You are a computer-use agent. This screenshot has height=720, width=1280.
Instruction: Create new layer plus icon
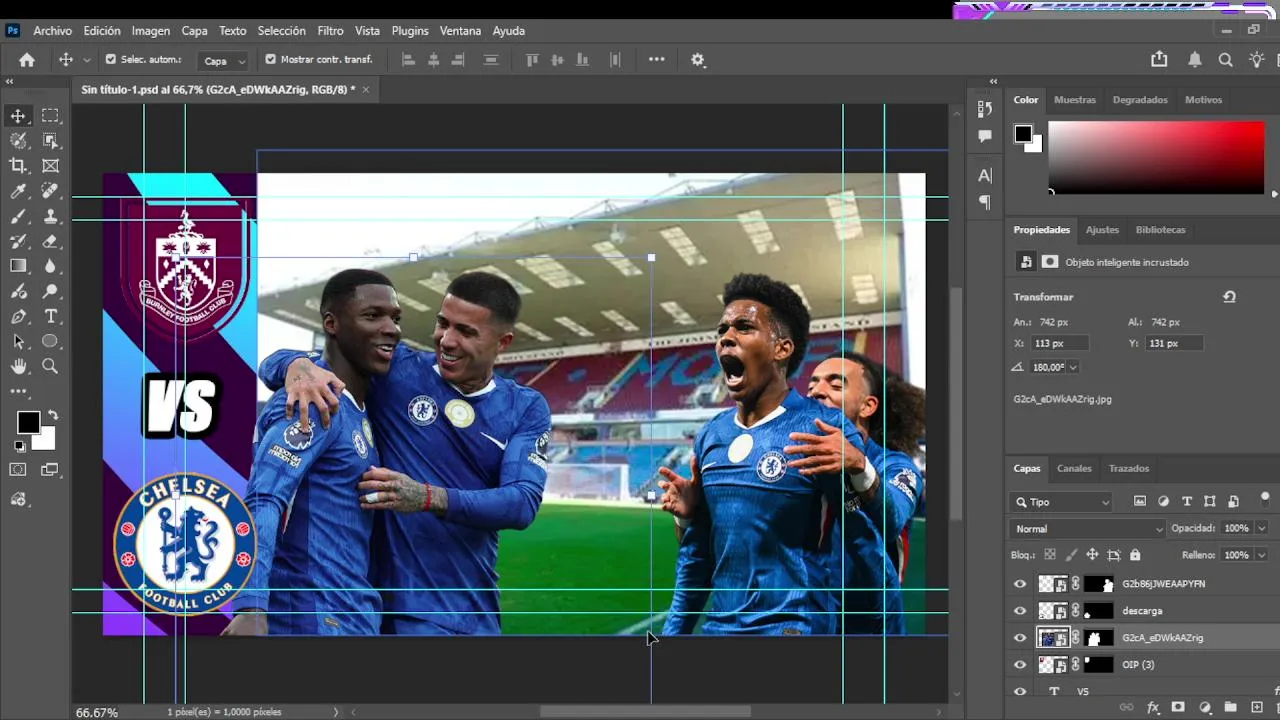[1257, 707]
